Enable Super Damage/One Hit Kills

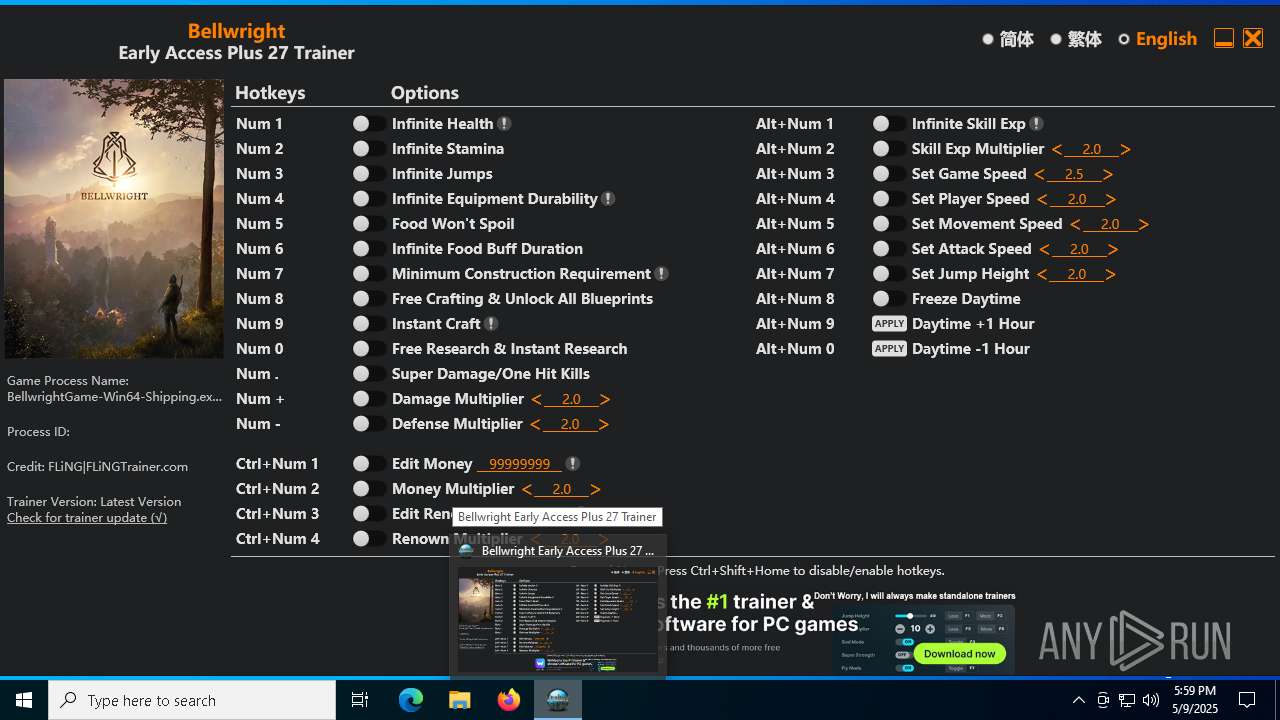pyautogui.click(x=369, y=374)
